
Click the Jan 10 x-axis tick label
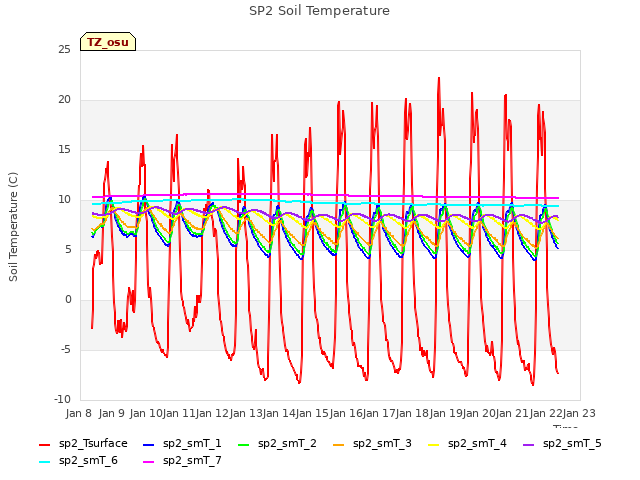(146, 413)
